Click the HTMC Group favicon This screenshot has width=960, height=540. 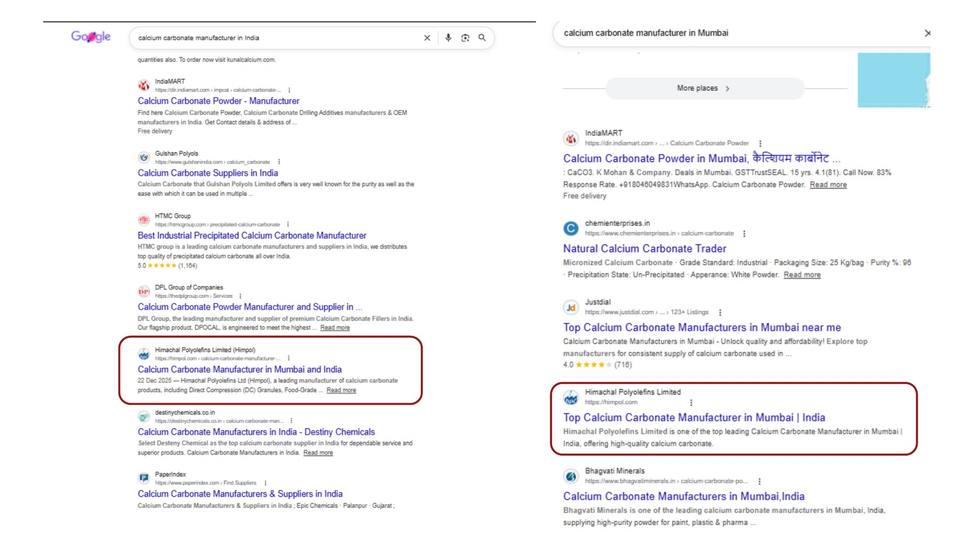pos(144,220)
